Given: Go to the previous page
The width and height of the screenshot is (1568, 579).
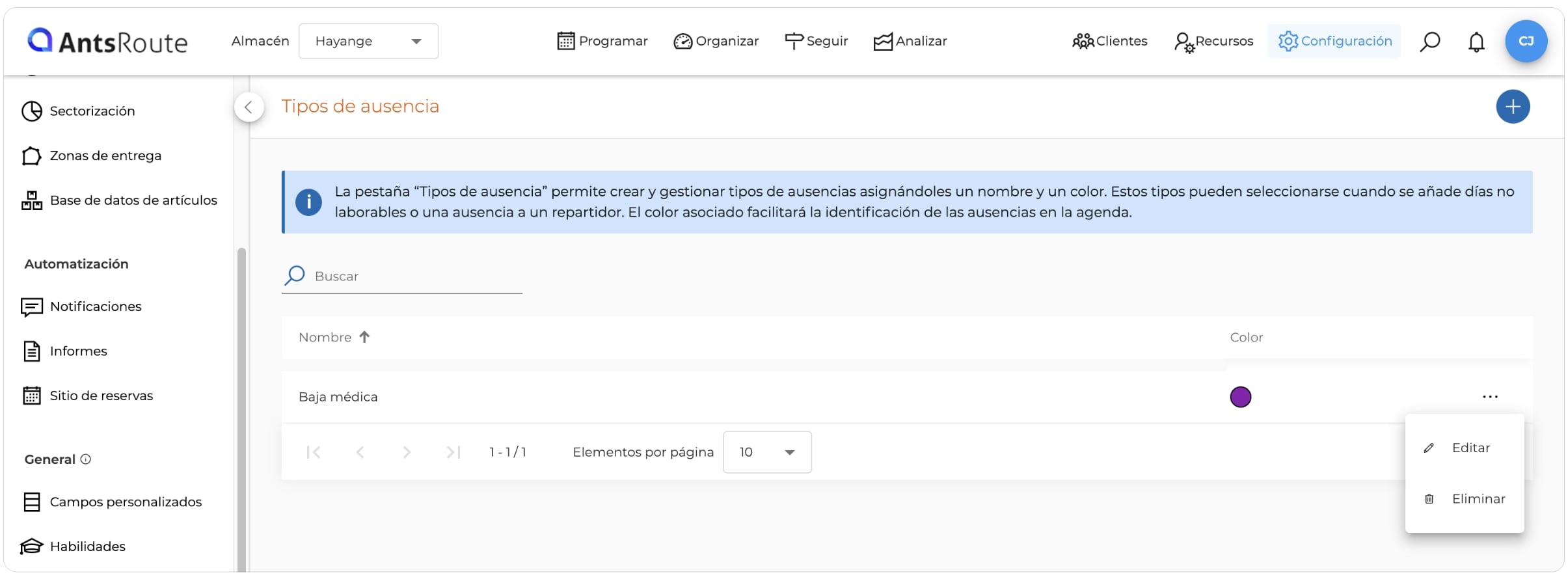Looking at the screenshot, I should tap(360, 452).
